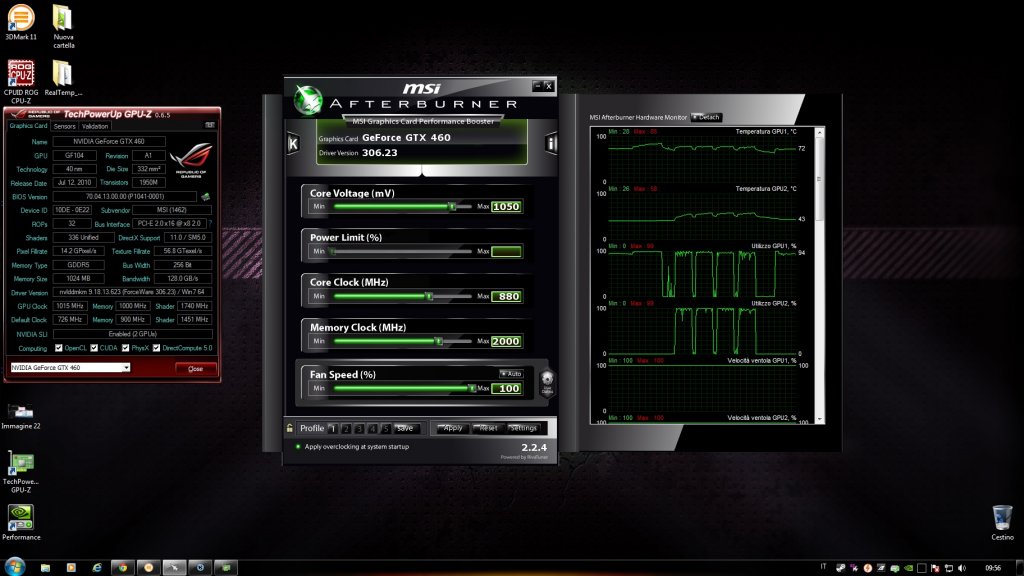Viewport: 1024px width, 576px height.
Task: Click the volume speaker icon in system tray
Action: pos(962,568)
